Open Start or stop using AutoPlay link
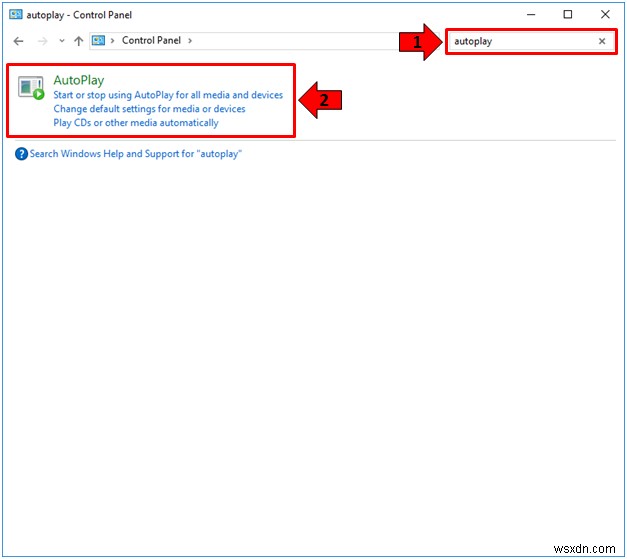Screen dimensions: 627x559 point(168,95)
